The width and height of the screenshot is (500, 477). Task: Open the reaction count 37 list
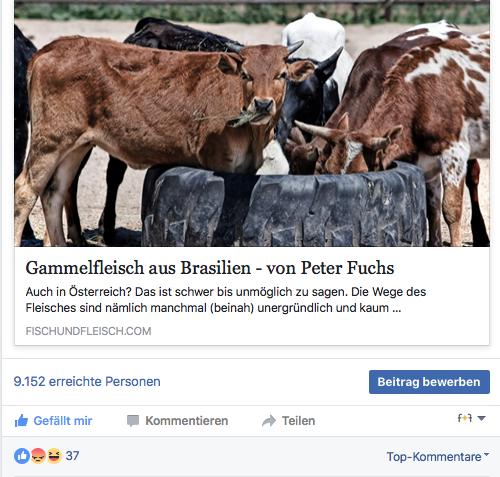click(72, 456)
